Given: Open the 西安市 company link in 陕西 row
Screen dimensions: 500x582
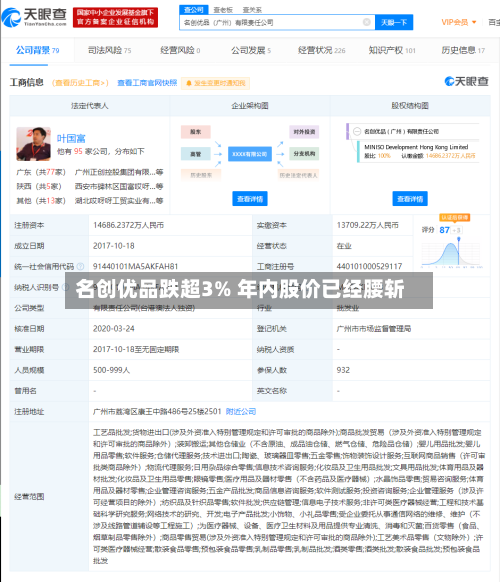Looking at the screenshot, I should coord(119,186).
